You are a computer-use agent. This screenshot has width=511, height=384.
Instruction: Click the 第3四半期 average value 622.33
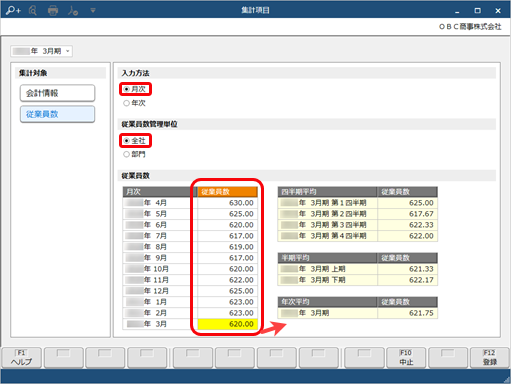pyautogui.click(x=407, y=225)
